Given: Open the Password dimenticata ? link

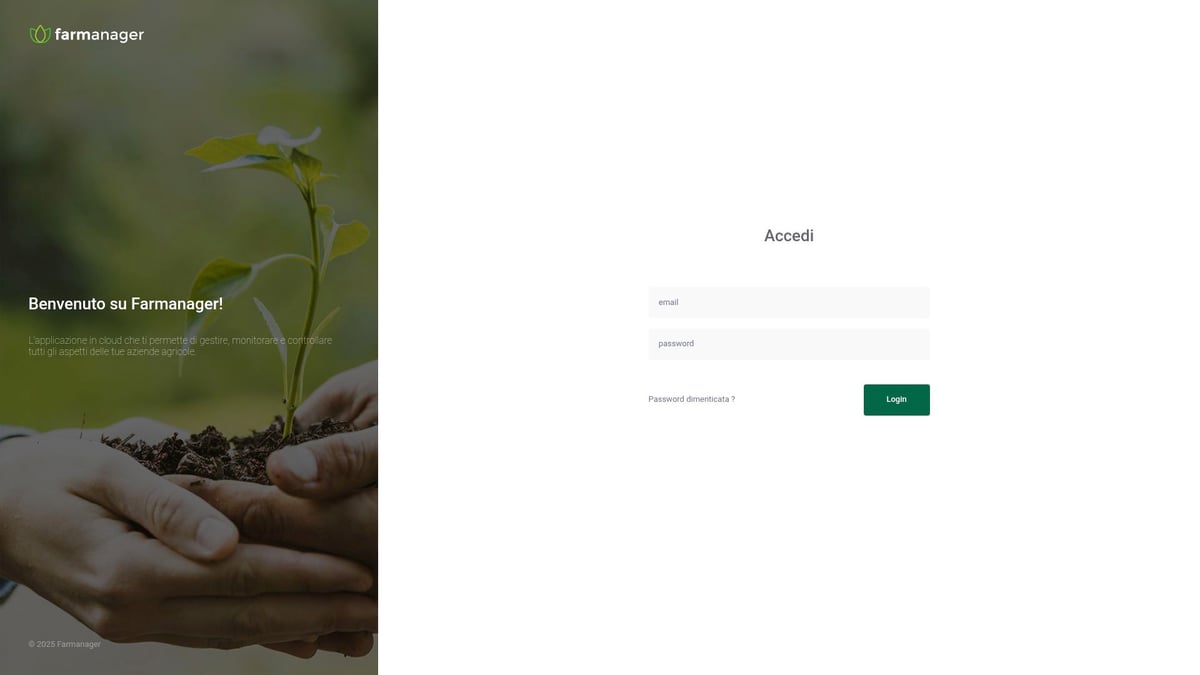Looking at the screenshot, I should (x=691, y=399).
